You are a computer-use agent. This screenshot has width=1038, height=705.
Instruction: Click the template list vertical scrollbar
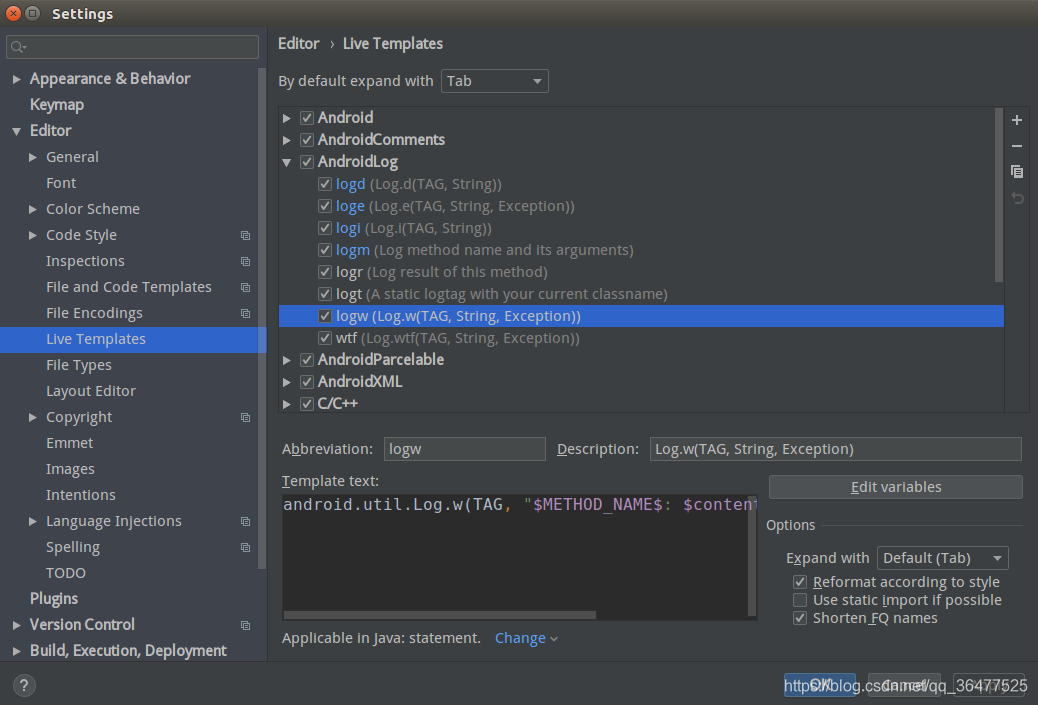click(999, 195)
